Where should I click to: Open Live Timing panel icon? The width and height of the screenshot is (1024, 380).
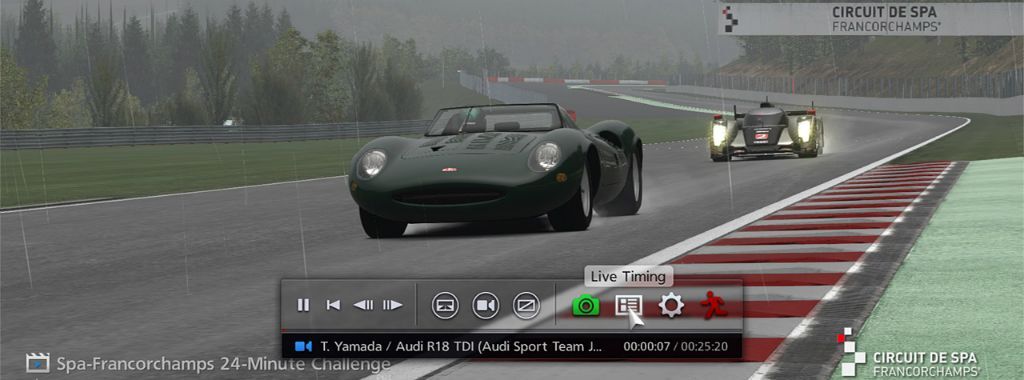coord(628,305)
